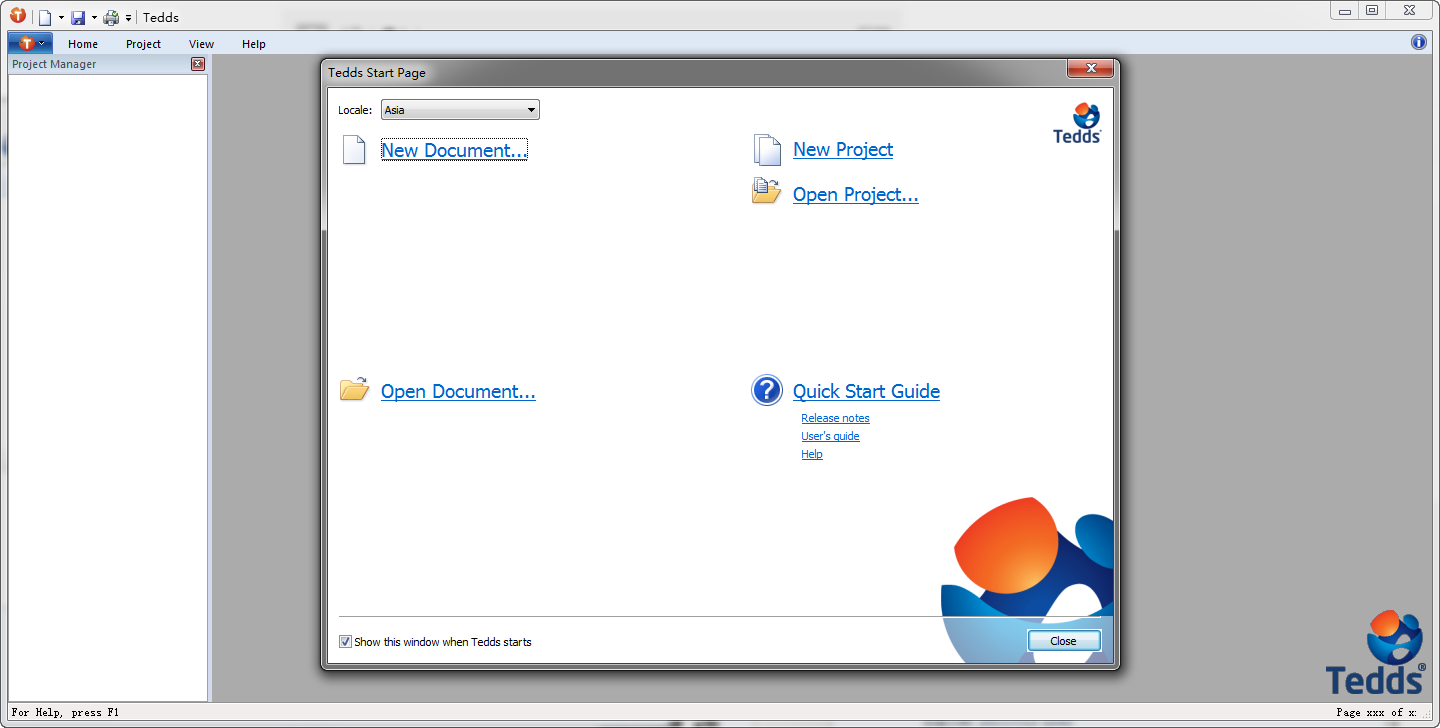Click the New document icon in quick access toolbar
This screenshot has height=728, width=1440.
(45, 17)
